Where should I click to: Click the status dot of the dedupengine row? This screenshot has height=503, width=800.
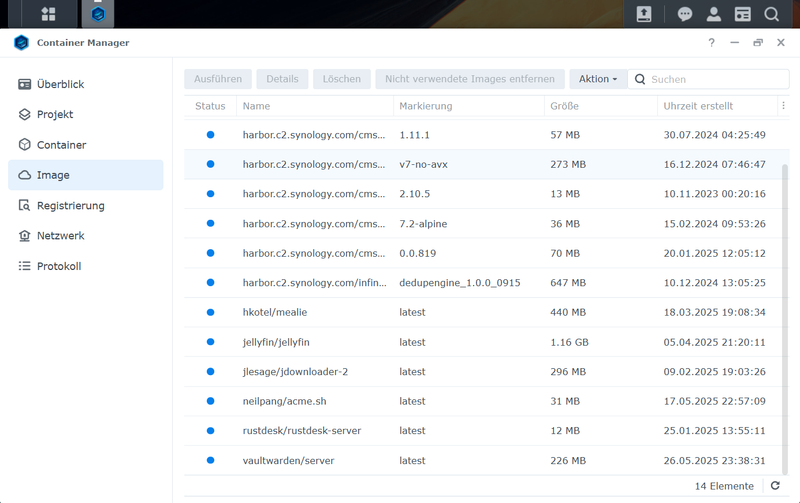click(210, 283)
